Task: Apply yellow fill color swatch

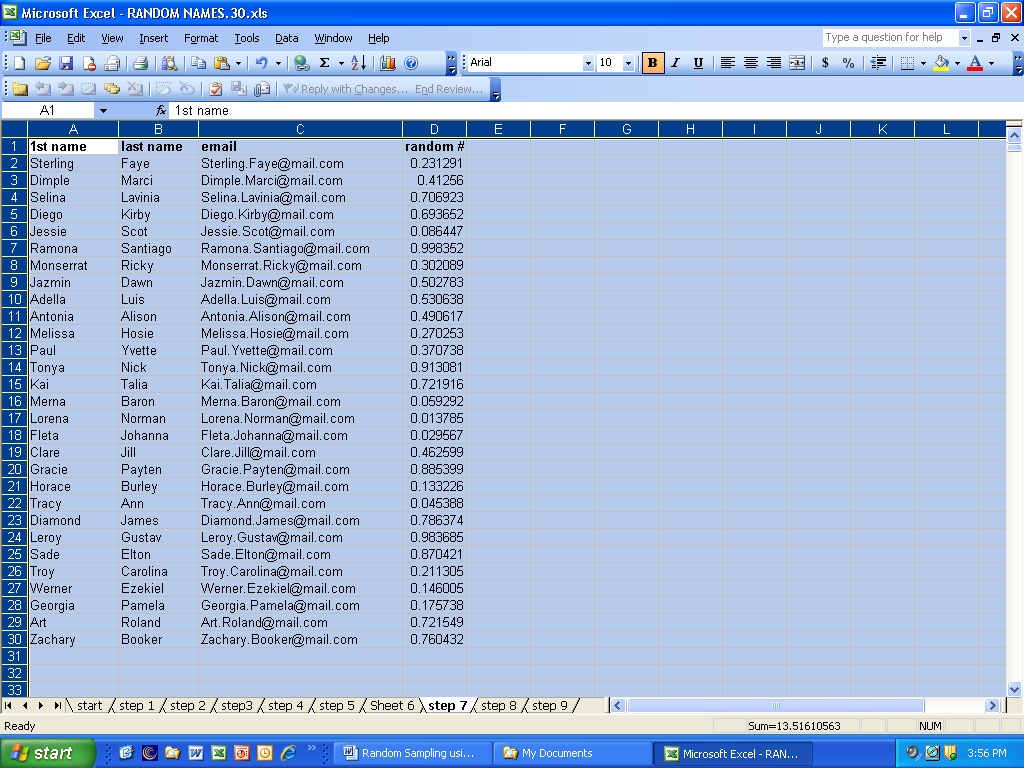Action: click(941, 63)
